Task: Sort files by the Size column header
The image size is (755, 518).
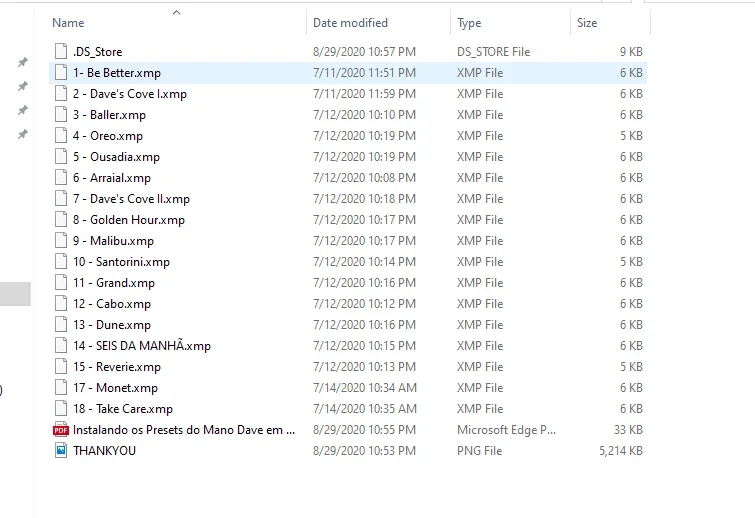Action: (x=587, y=23)
